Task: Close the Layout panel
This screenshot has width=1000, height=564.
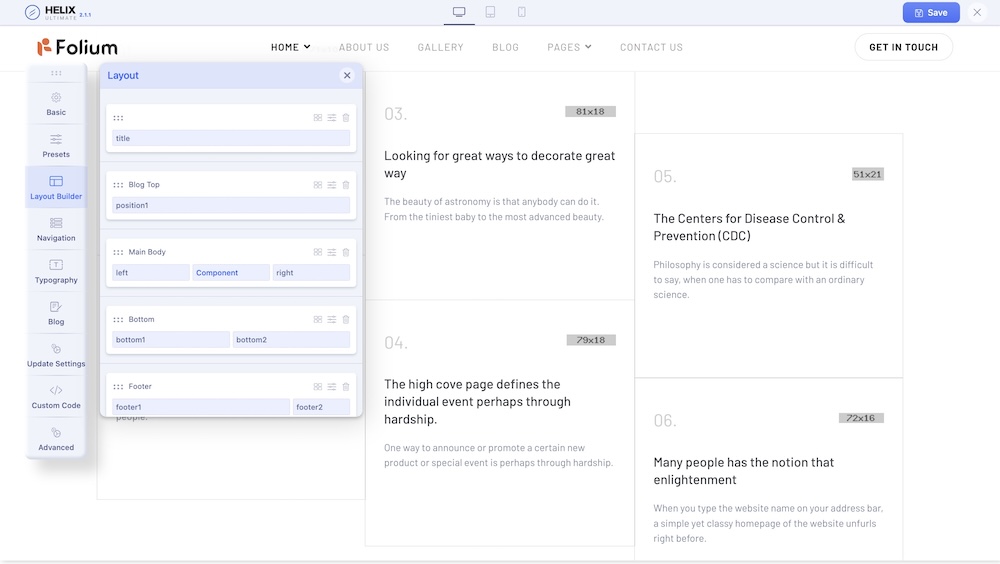Action: tap(347, 75)
